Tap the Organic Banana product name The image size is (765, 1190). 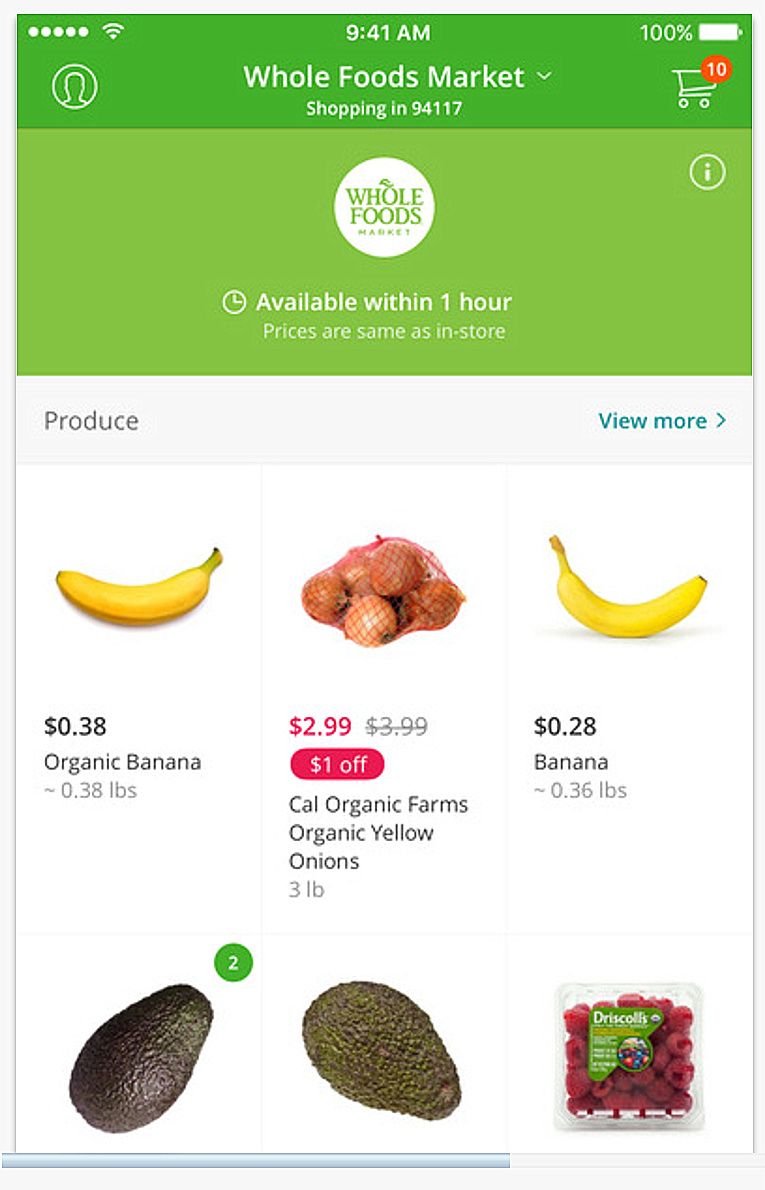(122, 762)
